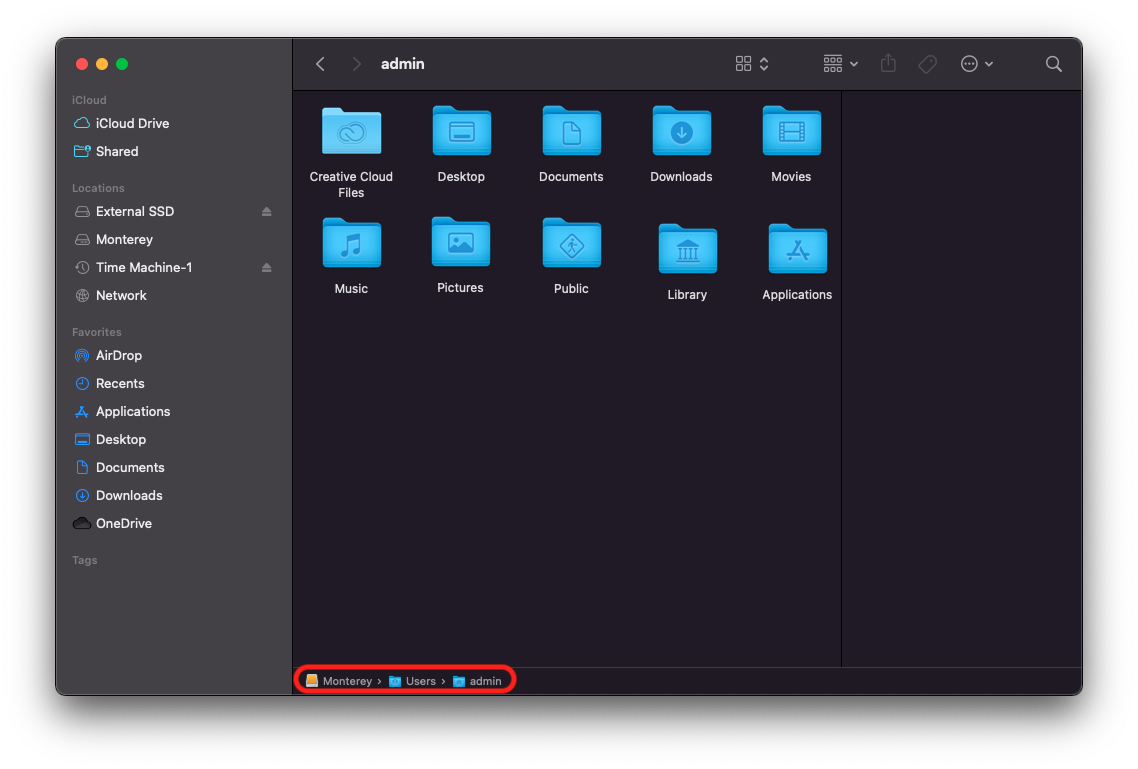Image resolution: width=1138 pixels, height=769 pixels.
Task: Minimize window with the yellow button
Action: (x=102, y=64)
